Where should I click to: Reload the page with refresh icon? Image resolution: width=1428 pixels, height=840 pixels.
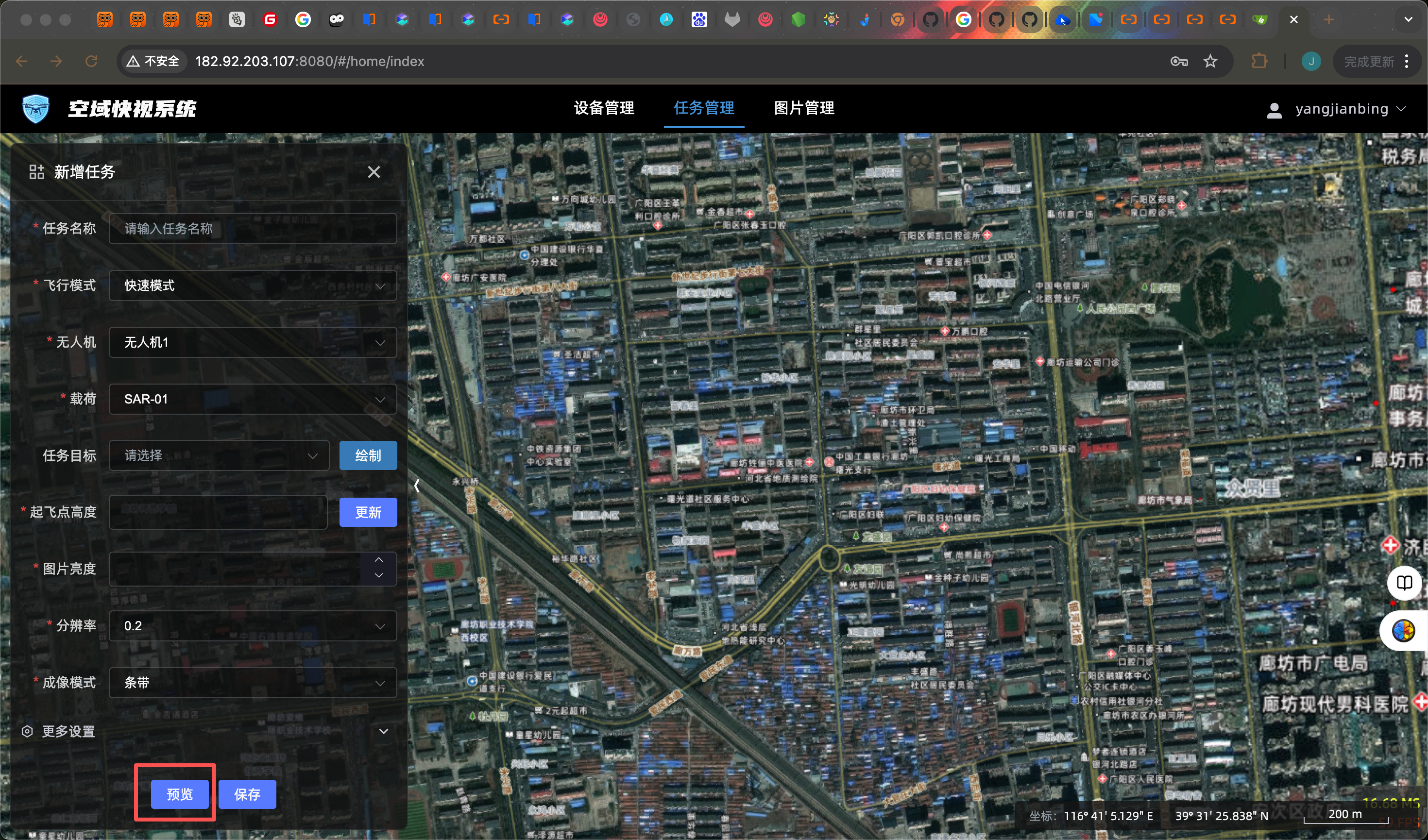click(91, 61)
